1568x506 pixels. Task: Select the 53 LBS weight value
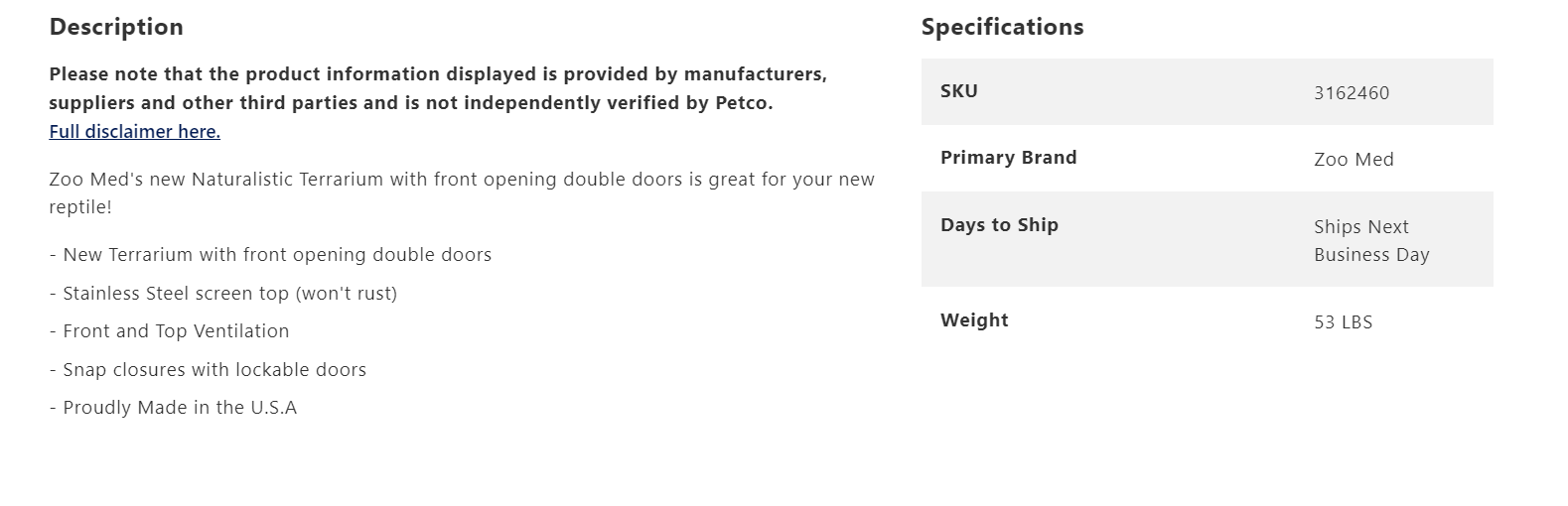pyautogui.click(x=1343, y=322)
